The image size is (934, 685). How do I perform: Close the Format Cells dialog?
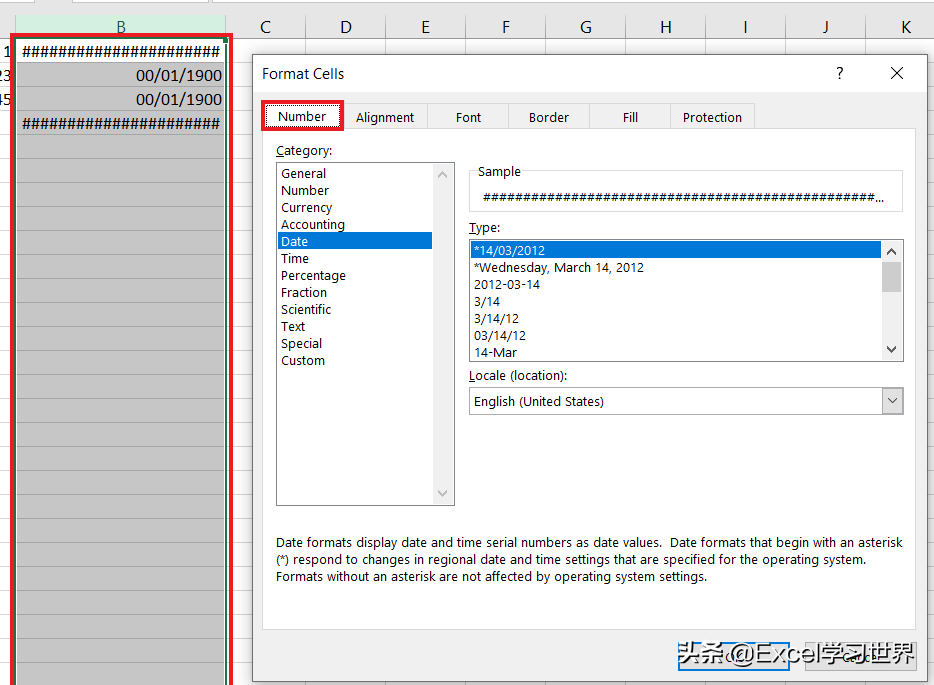896,73
